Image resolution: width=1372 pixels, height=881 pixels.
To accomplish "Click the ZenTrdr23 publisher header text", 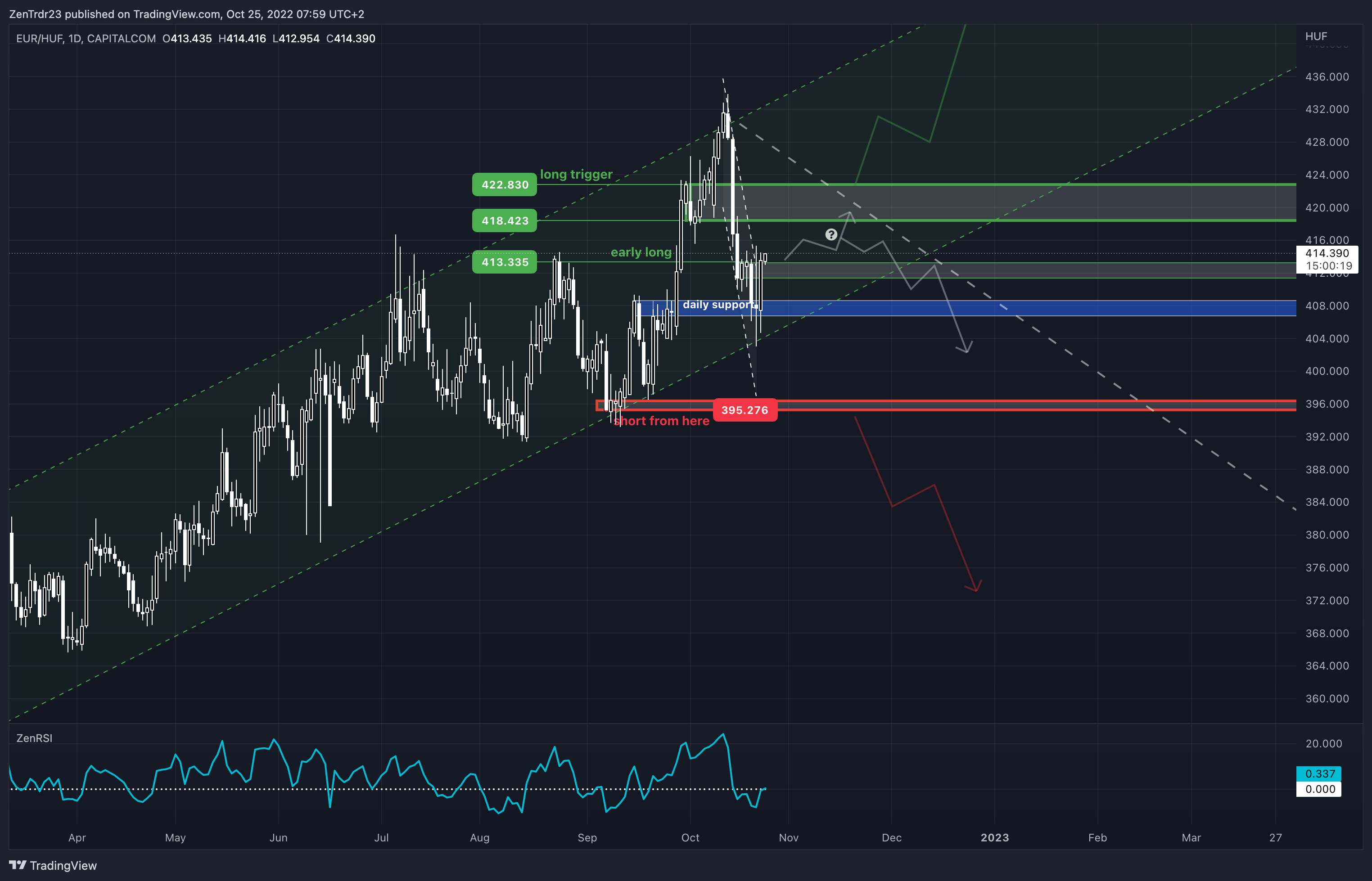I will (x=186, y=14).
